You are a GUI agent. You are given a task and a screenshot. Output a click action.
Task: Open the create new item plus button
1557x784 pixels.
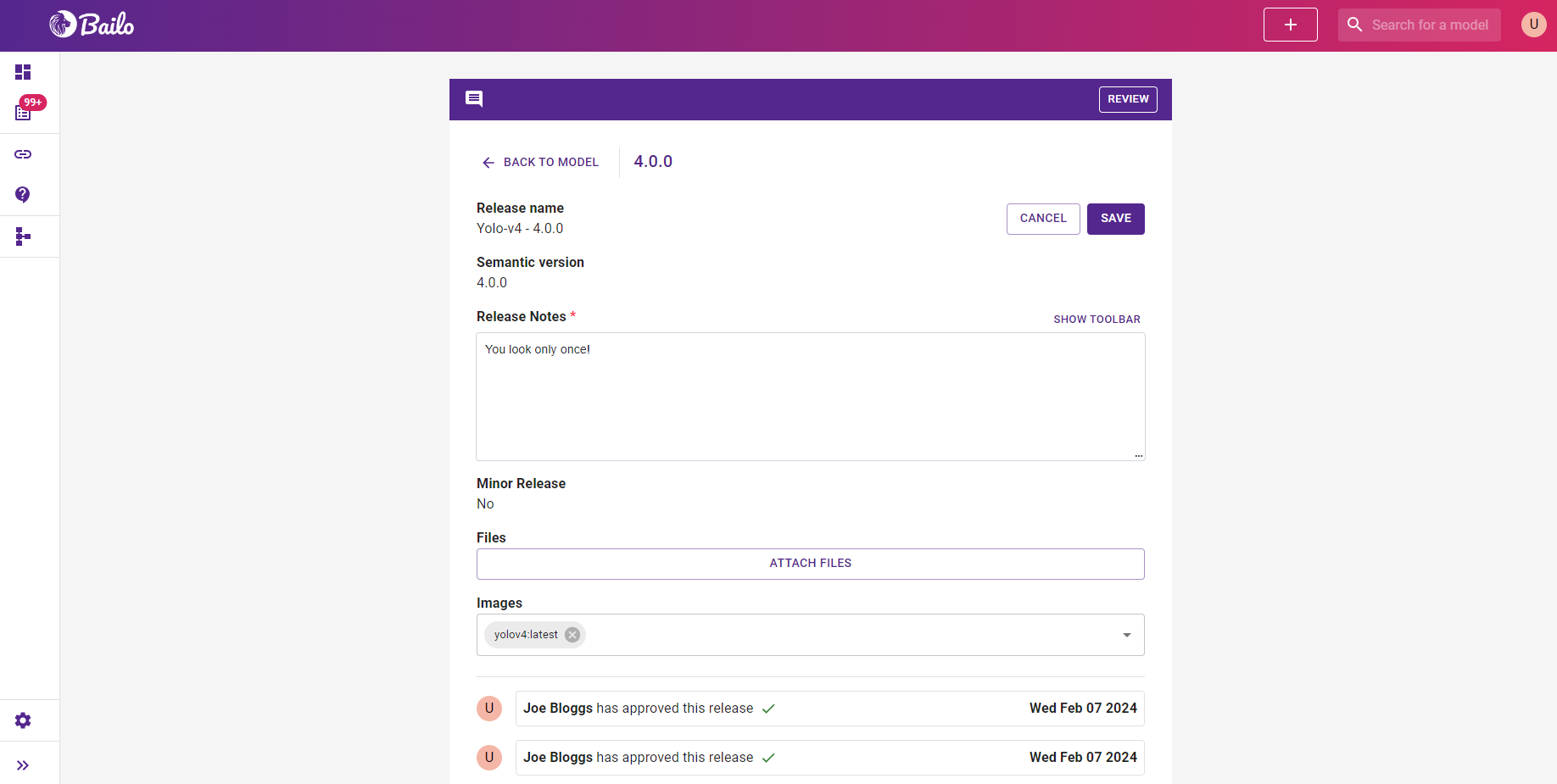(1290, 25)
